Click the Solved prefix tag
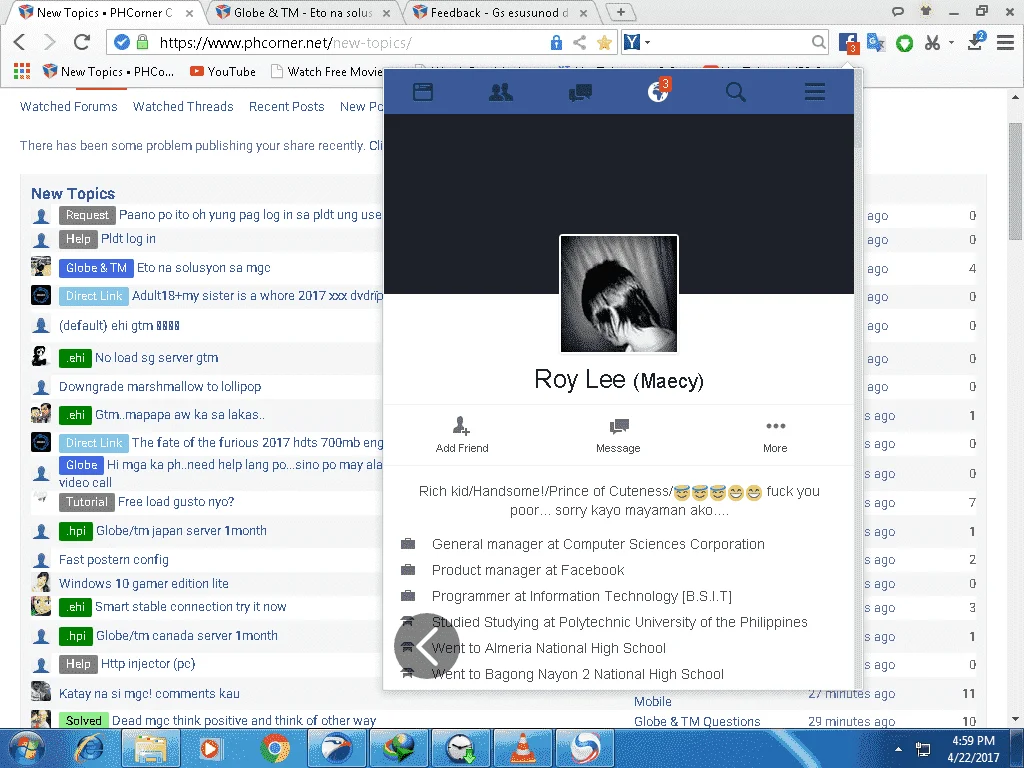Screen dimensions: 1024x768 point(84,720)
